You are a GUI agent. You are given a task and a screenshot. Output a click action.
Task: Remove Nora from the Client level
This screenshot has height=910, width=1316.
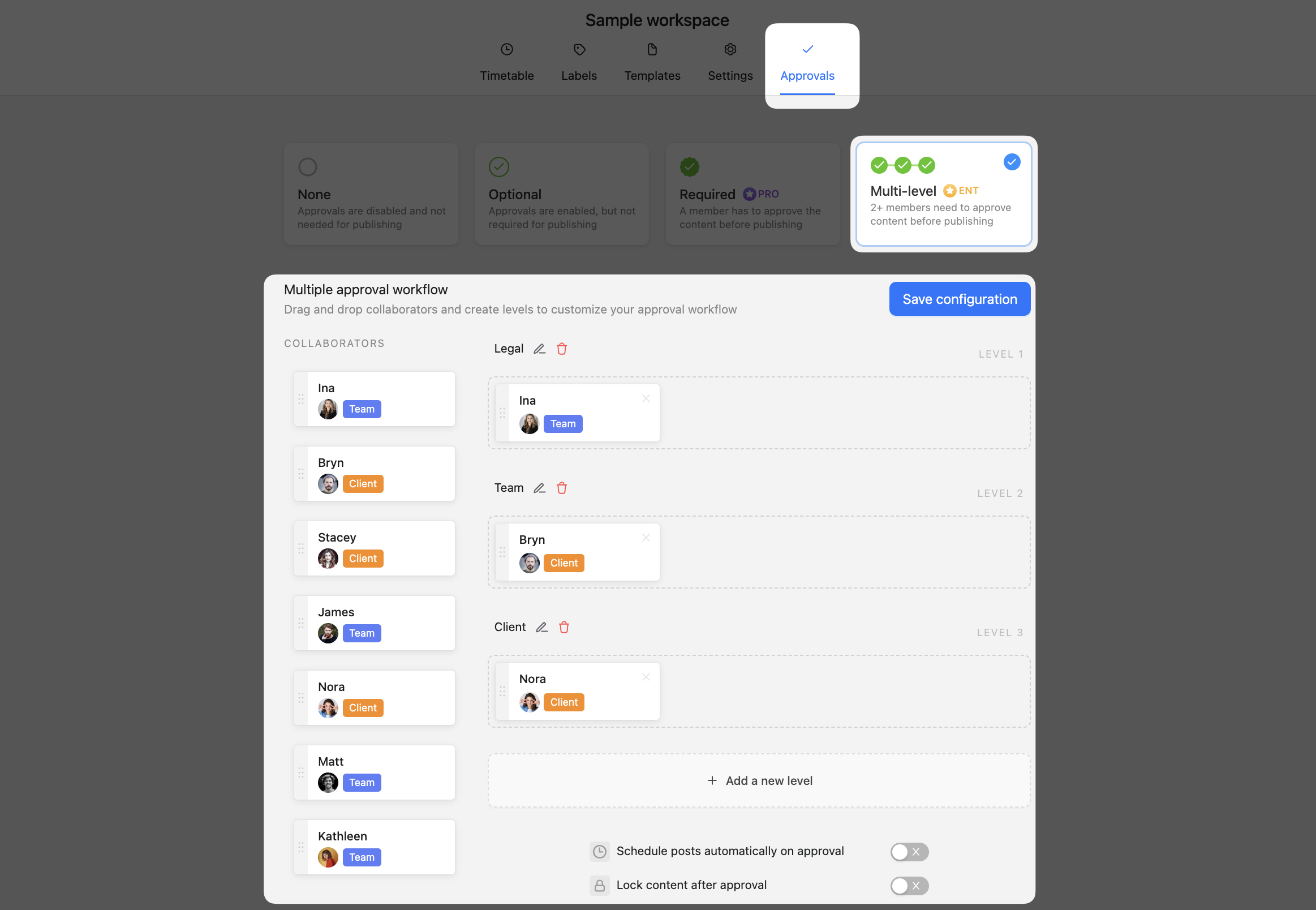coord(646,677)
